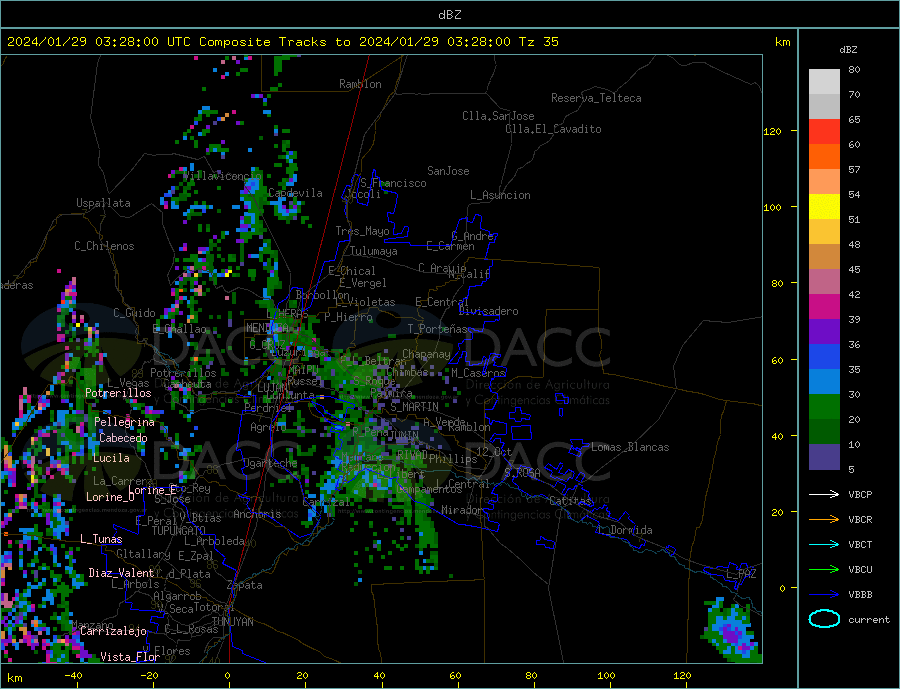Click the Pellegrina map label

tap(125, 422)
